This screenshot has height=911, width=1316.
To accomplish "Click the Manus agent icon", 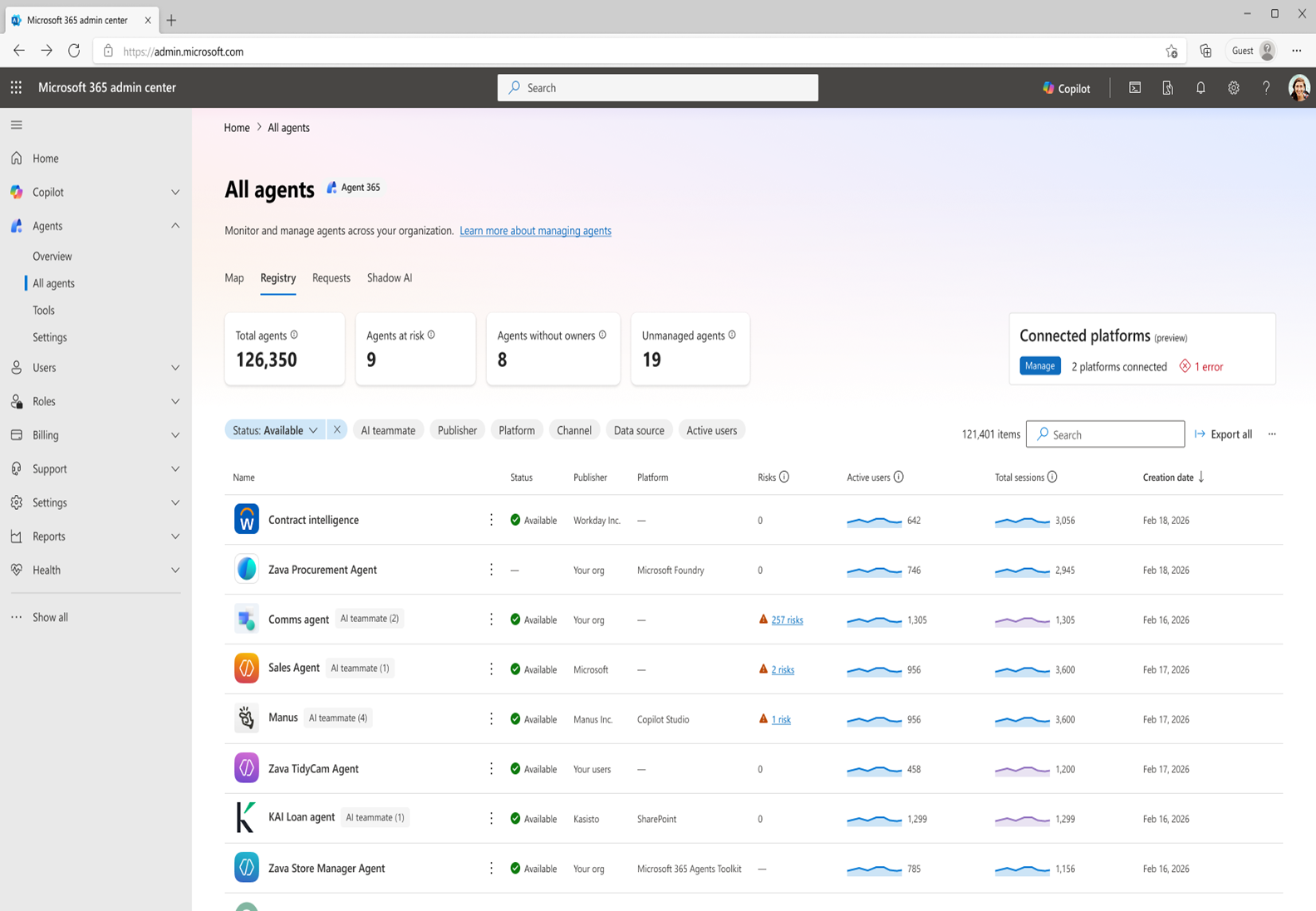I will [247, 719].
